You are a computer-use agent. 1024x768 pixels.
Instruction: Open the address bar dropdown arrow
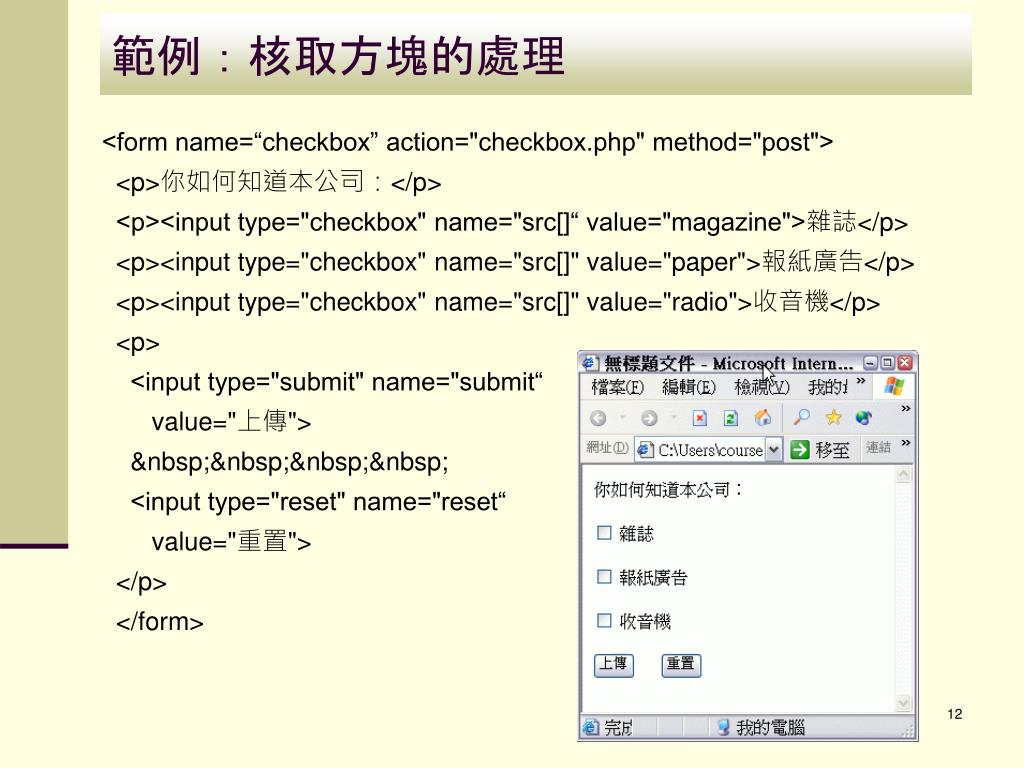click(x=773, y=449)
